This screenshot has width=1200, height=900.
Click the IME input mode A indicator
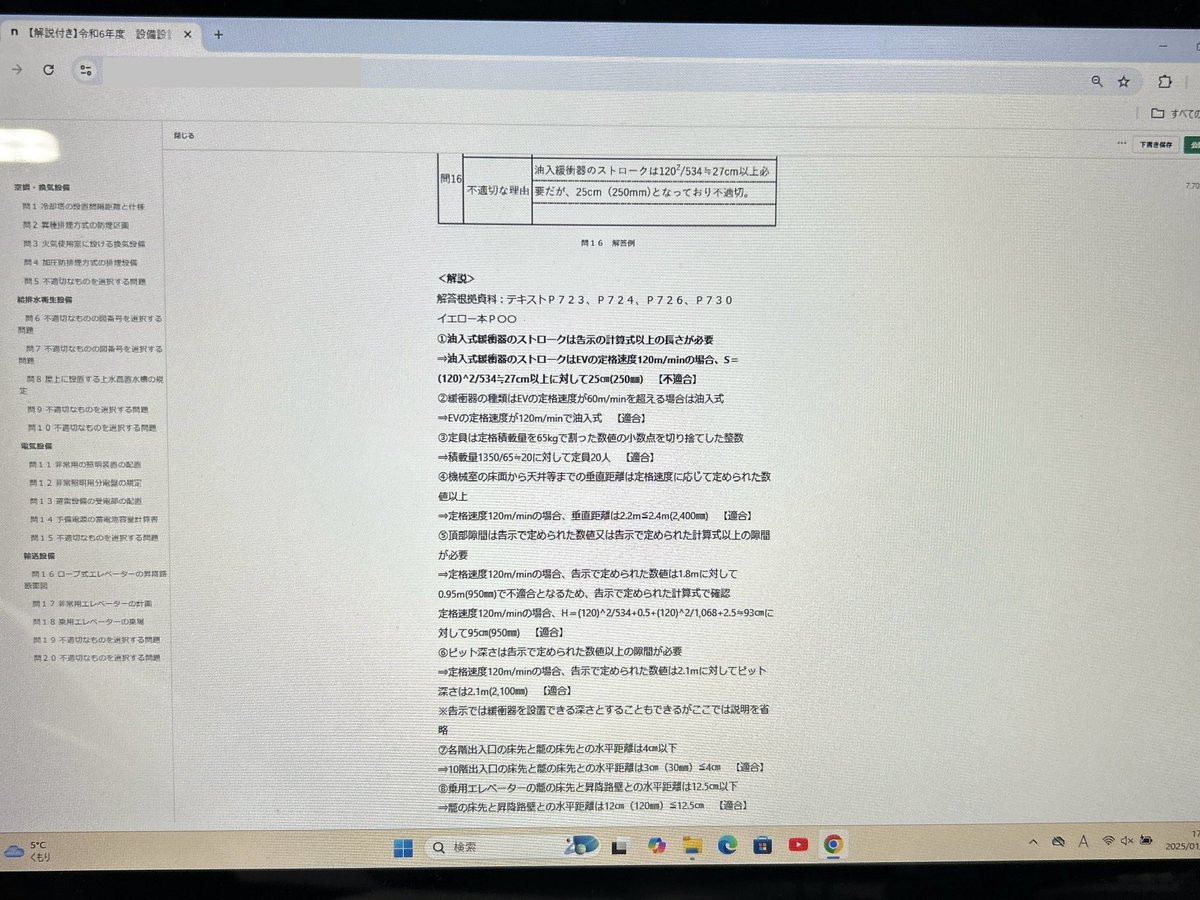point(1084,842)
